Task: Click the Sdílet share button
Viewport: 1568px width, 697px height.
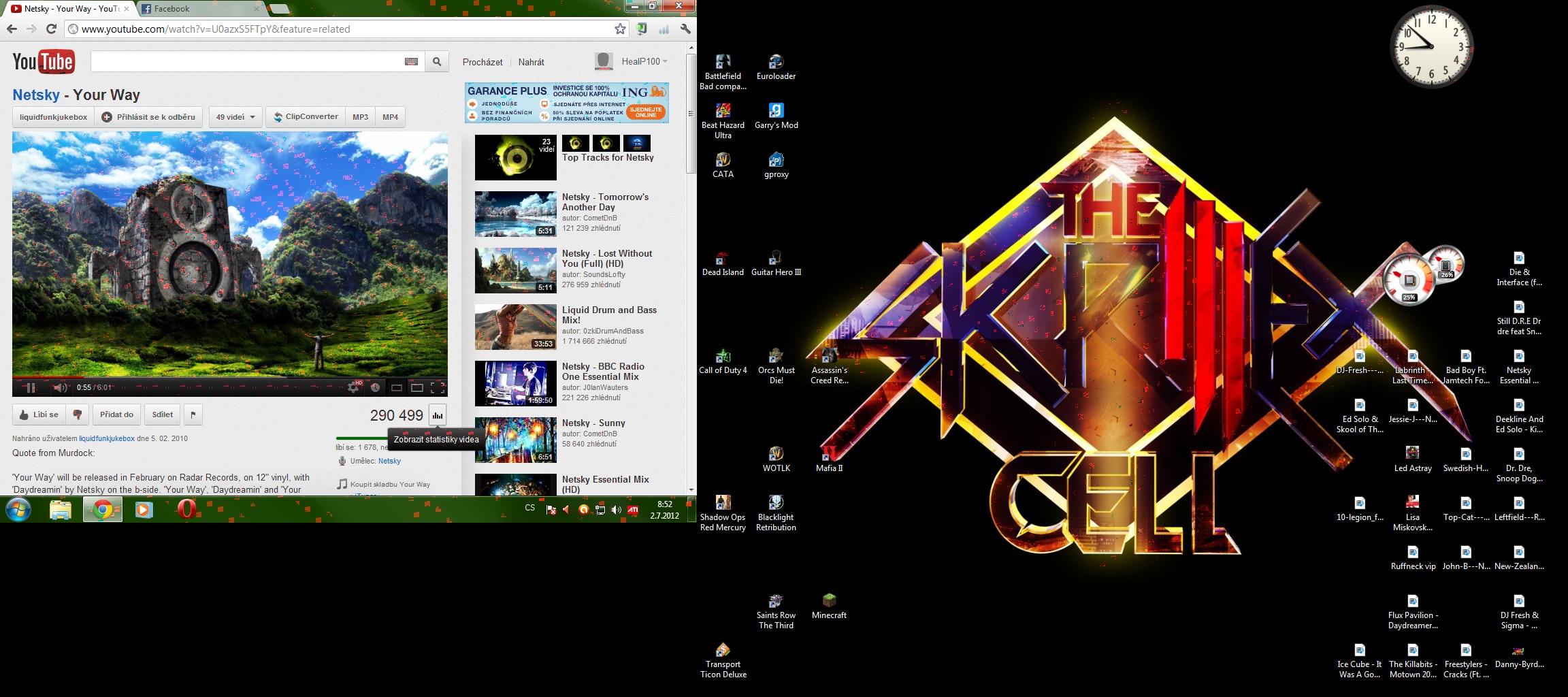Action: pos(163,415)
